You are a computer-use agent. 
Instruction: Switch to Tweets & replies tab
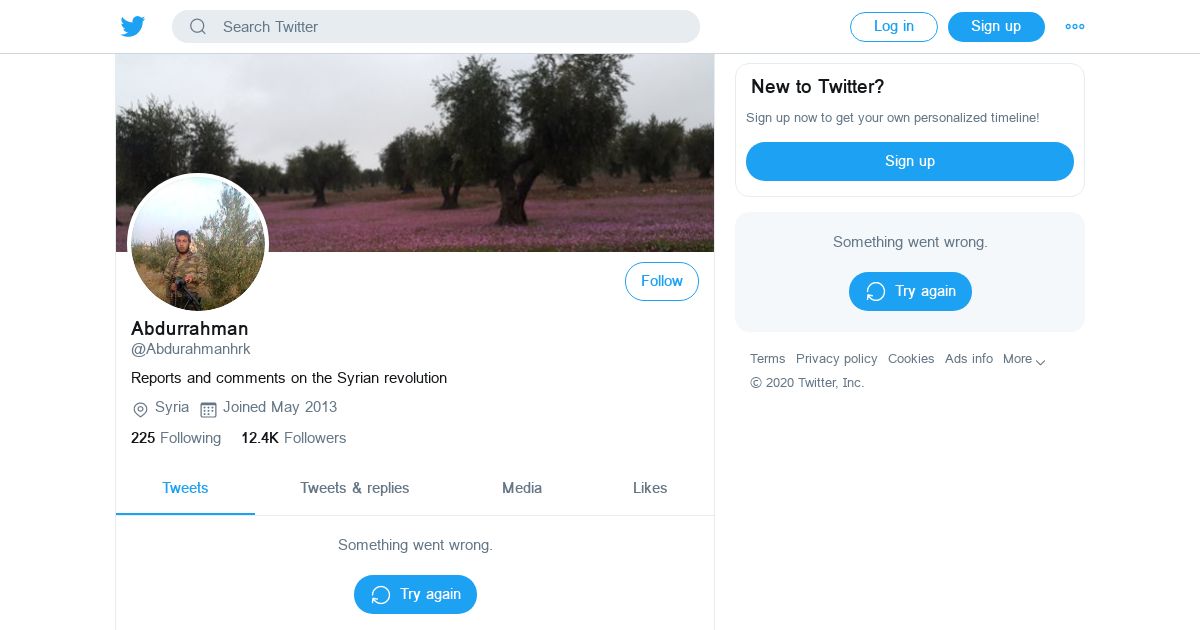click(354, 488)
